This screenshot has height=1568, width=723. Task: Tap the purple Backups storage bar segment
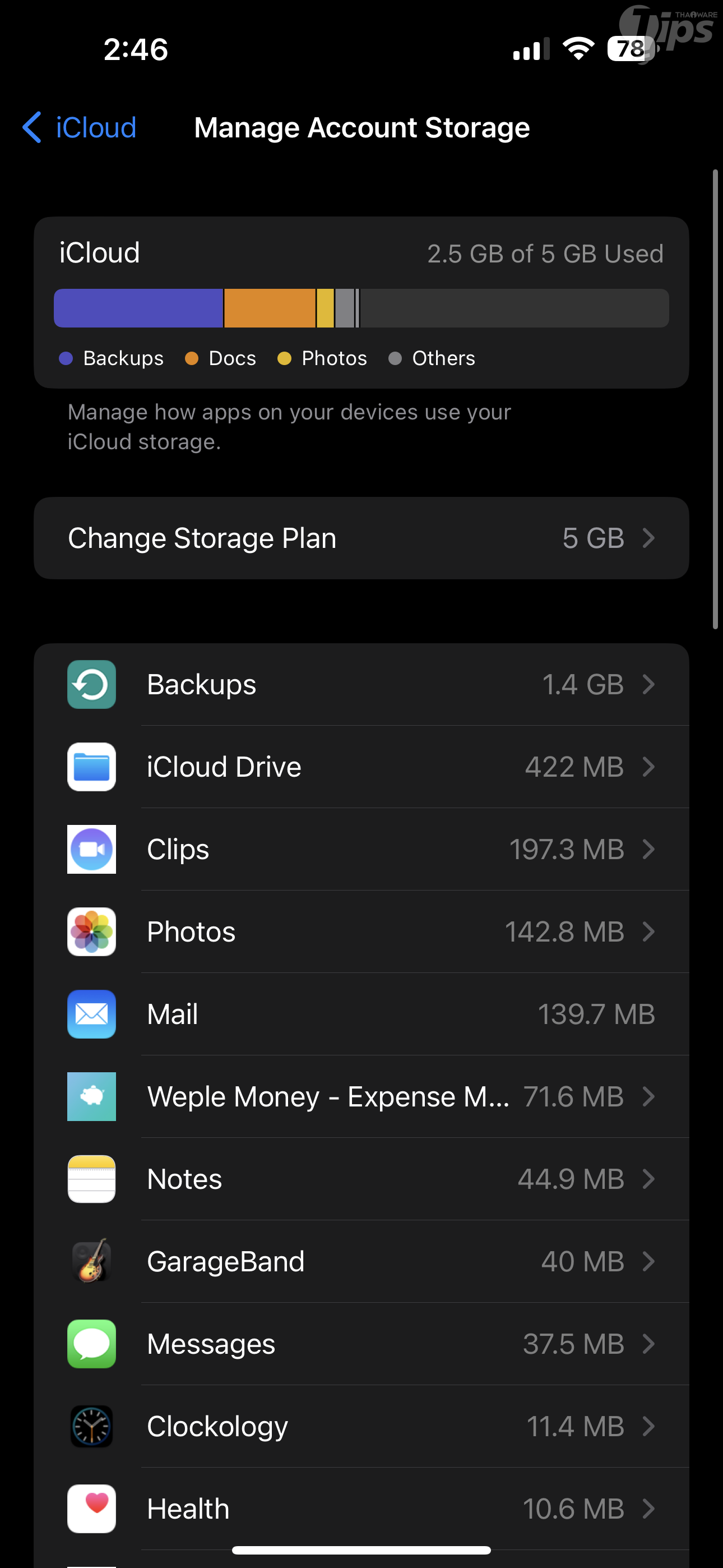coord(138,308)
